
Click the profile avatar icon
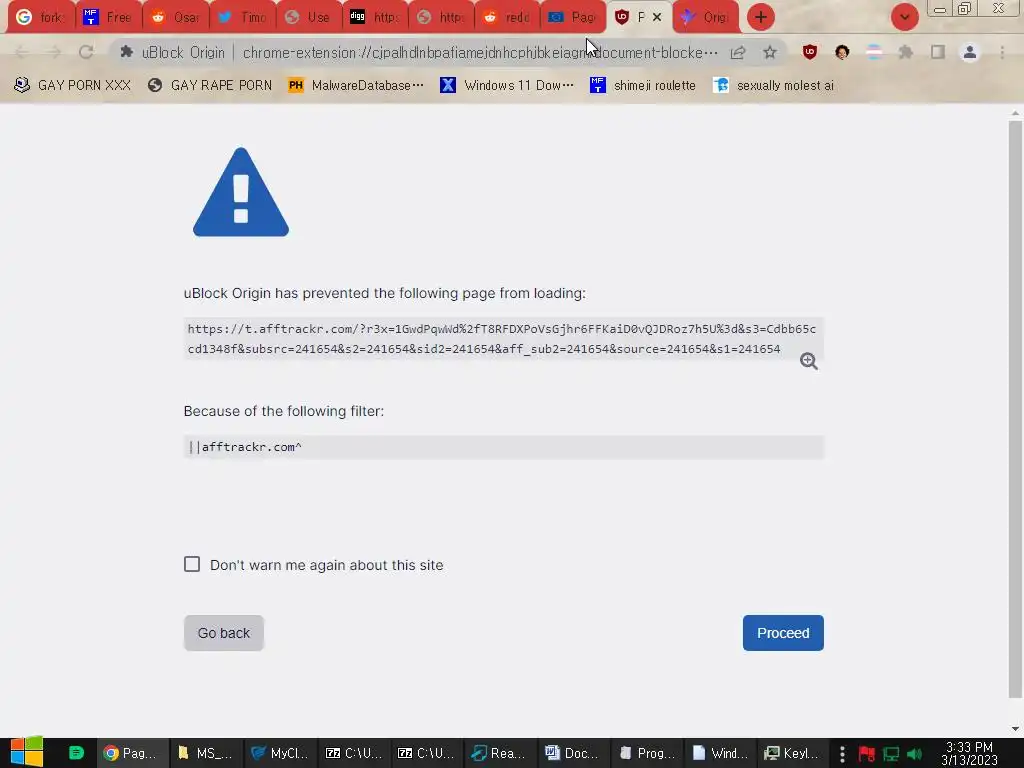click(x=970, y=52)
